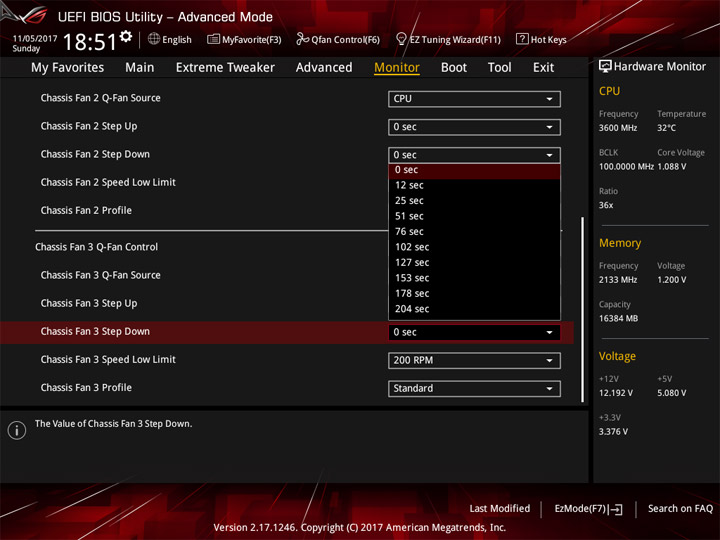Select 102 sec option
The height and width of the screenshot is (540, 720).
click(474, 247)
